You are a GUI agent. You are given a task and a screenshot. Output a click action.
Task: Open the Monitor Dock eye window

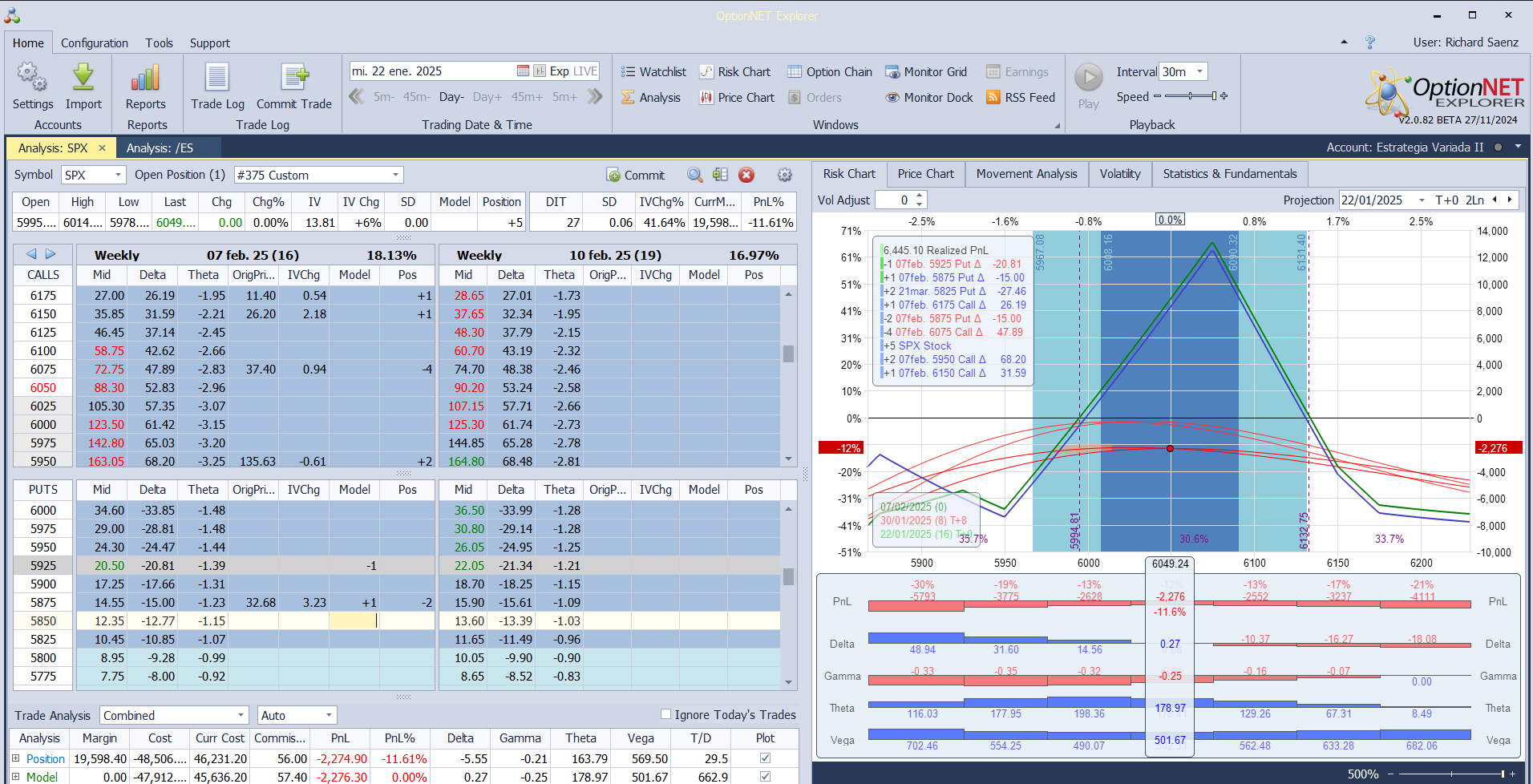[928, 98]
